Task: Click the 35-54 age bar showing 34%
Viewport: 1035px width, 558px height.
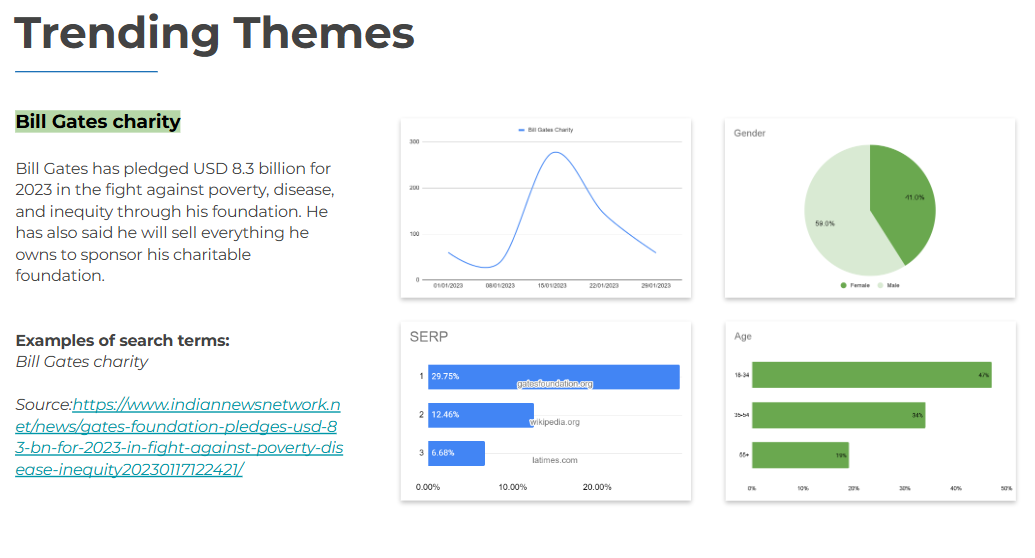Action: pyautogui.click(x=837, y=415)
